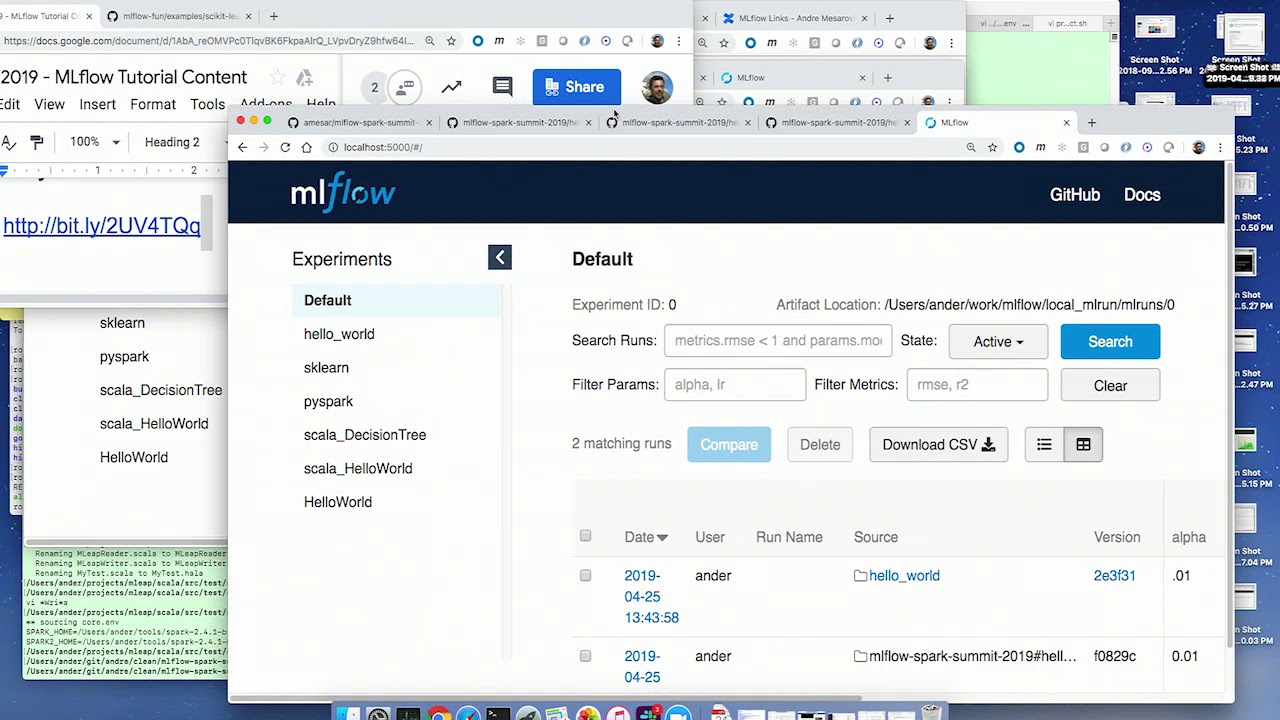Viewport: 1280px width, 720px height.
Task: Select sklearn experiment in sidebar
Action: click(326, 367)
